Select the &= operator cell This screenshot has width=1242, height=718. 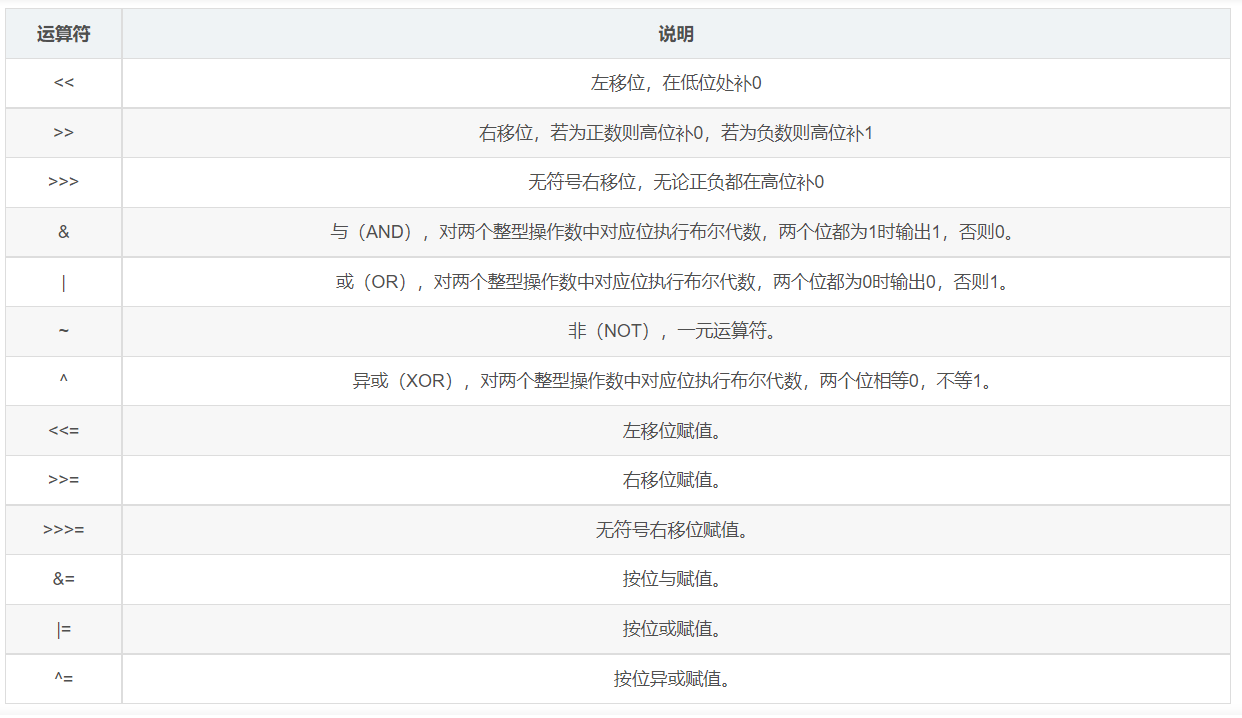point(64,579)
